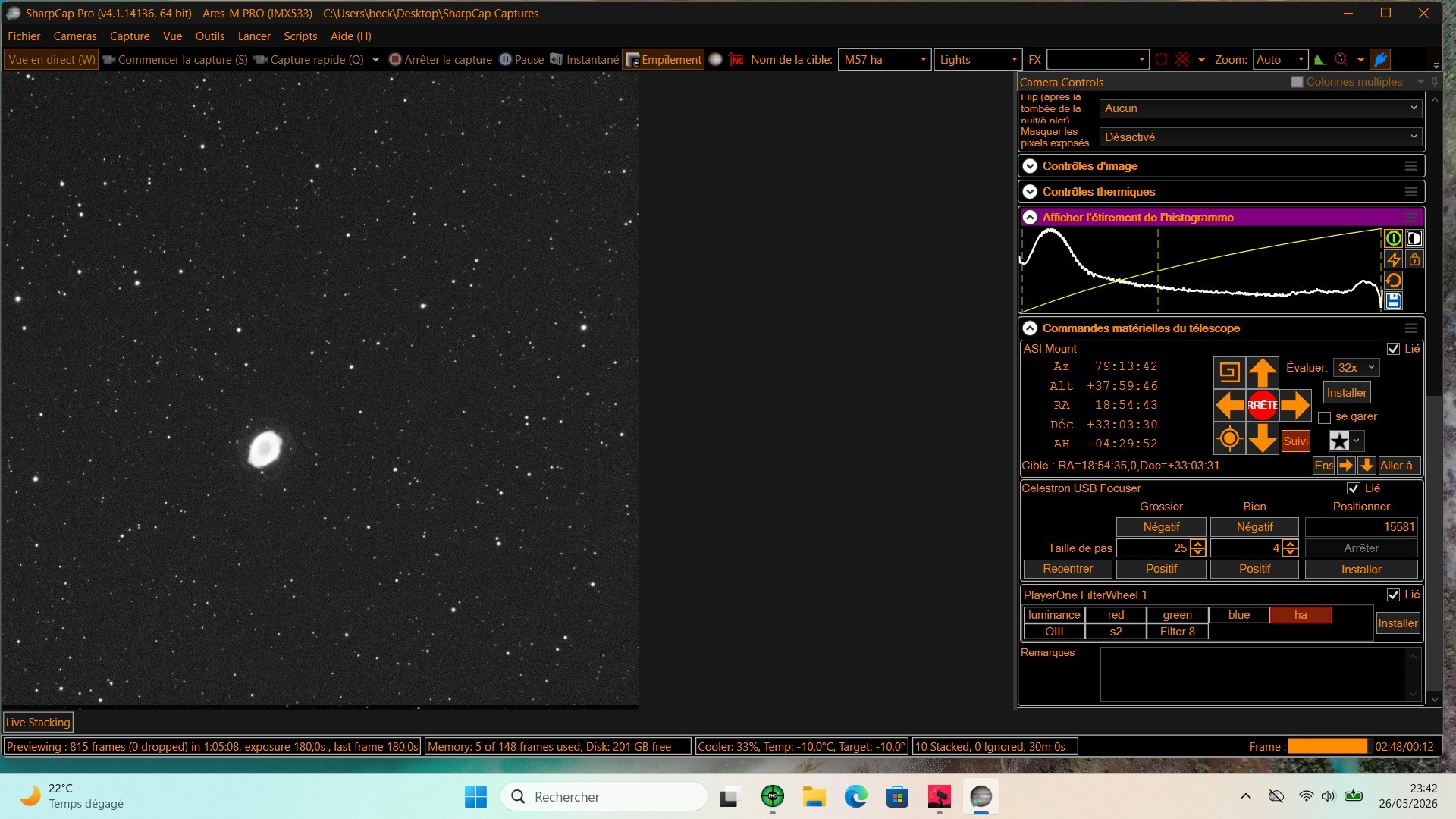Save histogram settings with floppy icon

click(1393, 301)
